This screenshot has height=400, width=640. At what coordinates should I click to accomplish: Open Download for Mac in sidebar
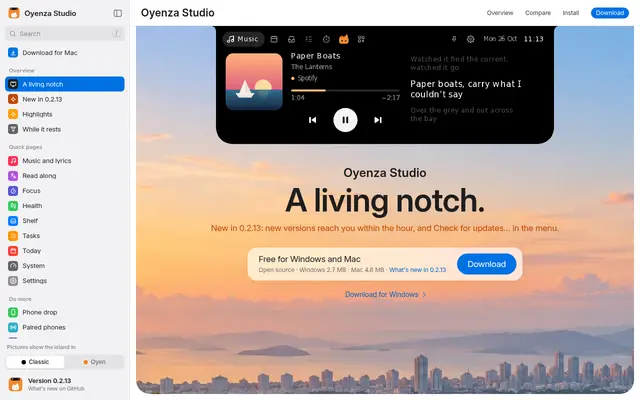[x=64, y=53]
